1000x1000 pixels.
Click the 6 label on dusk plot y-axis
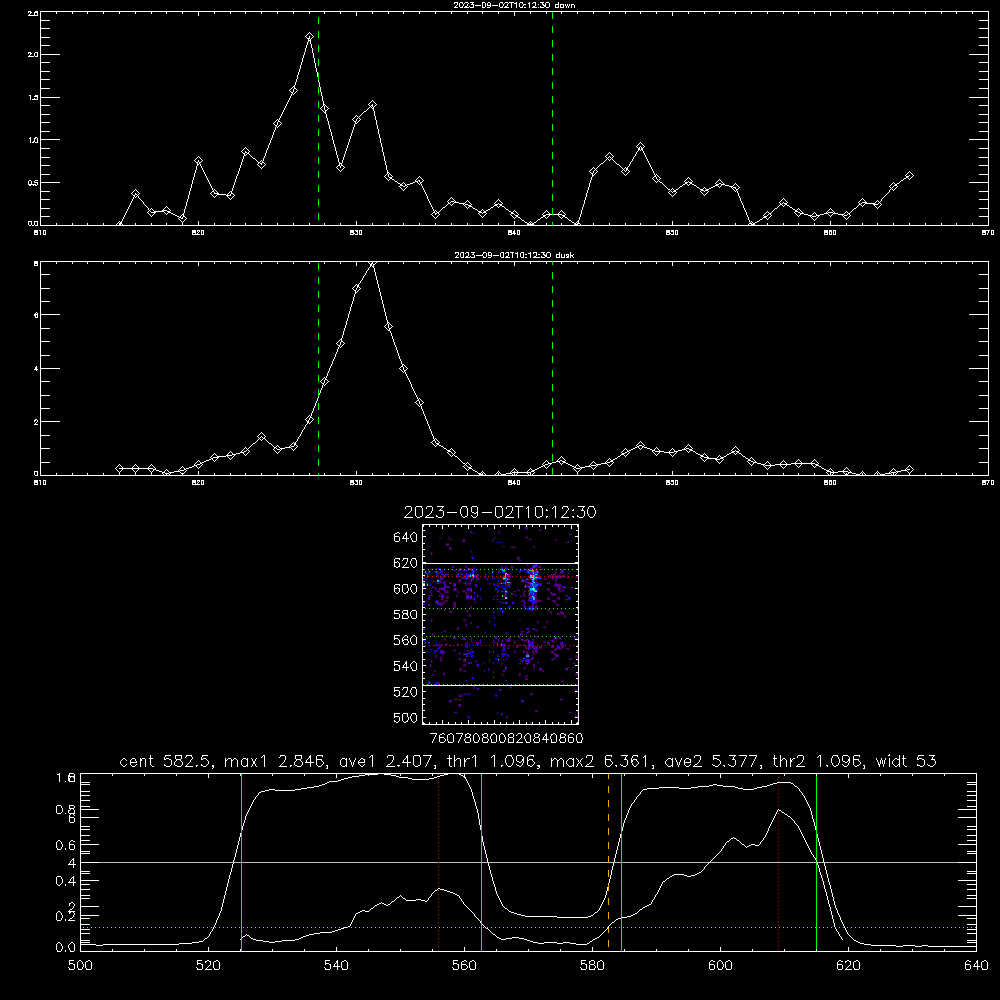pos(36,315)
